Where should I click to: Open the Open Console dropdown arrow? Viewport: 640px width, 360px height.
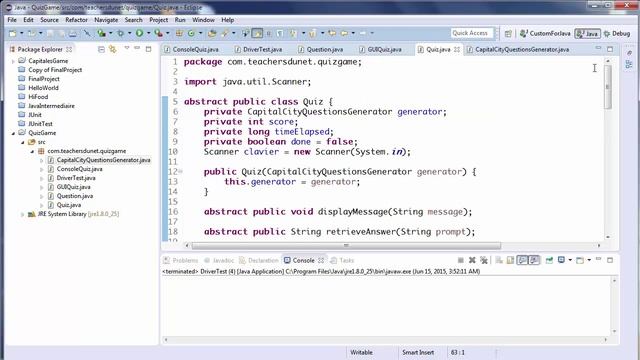589,260
